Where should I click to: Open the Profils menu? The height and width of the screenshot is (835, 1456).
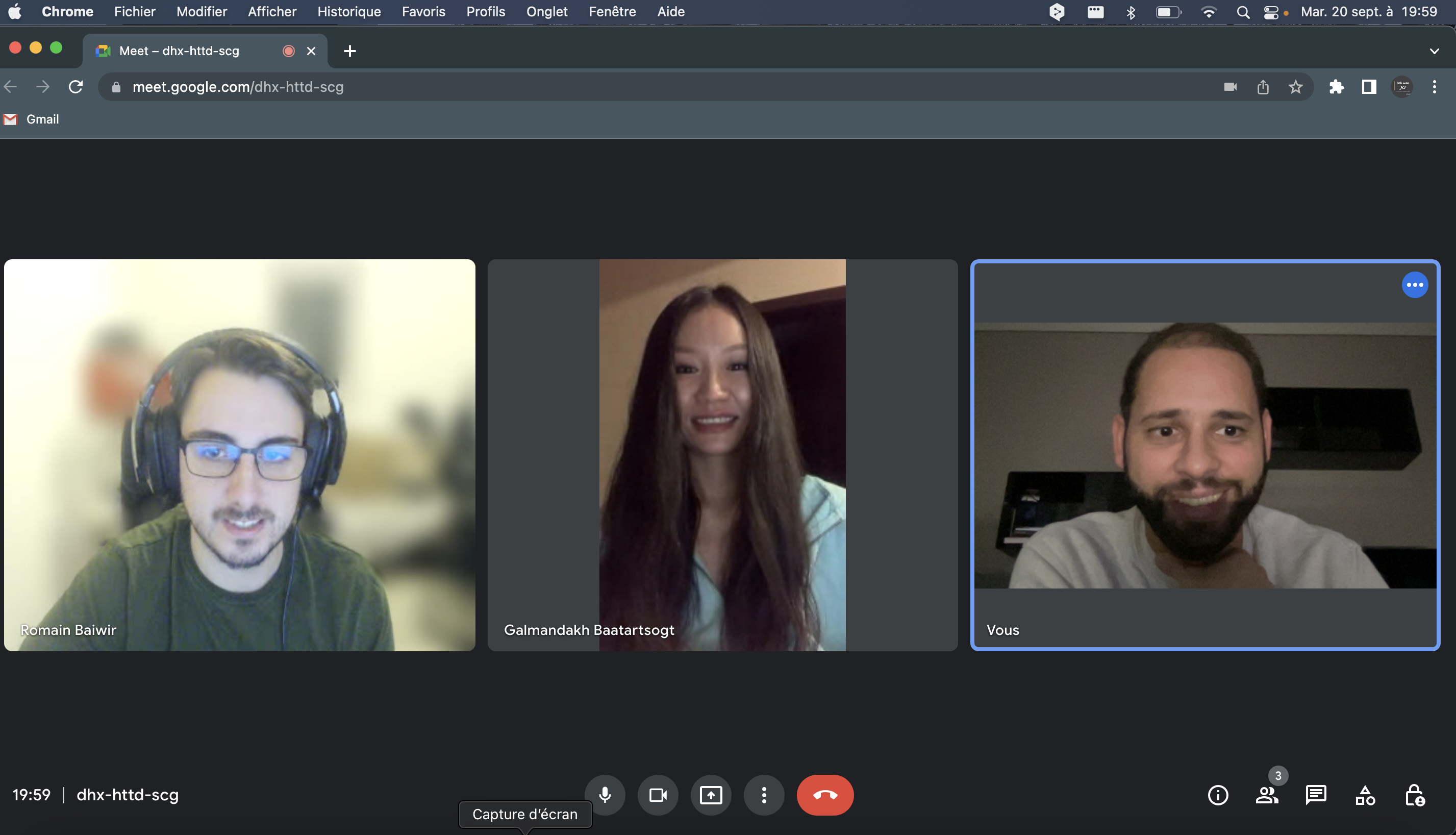486,11
